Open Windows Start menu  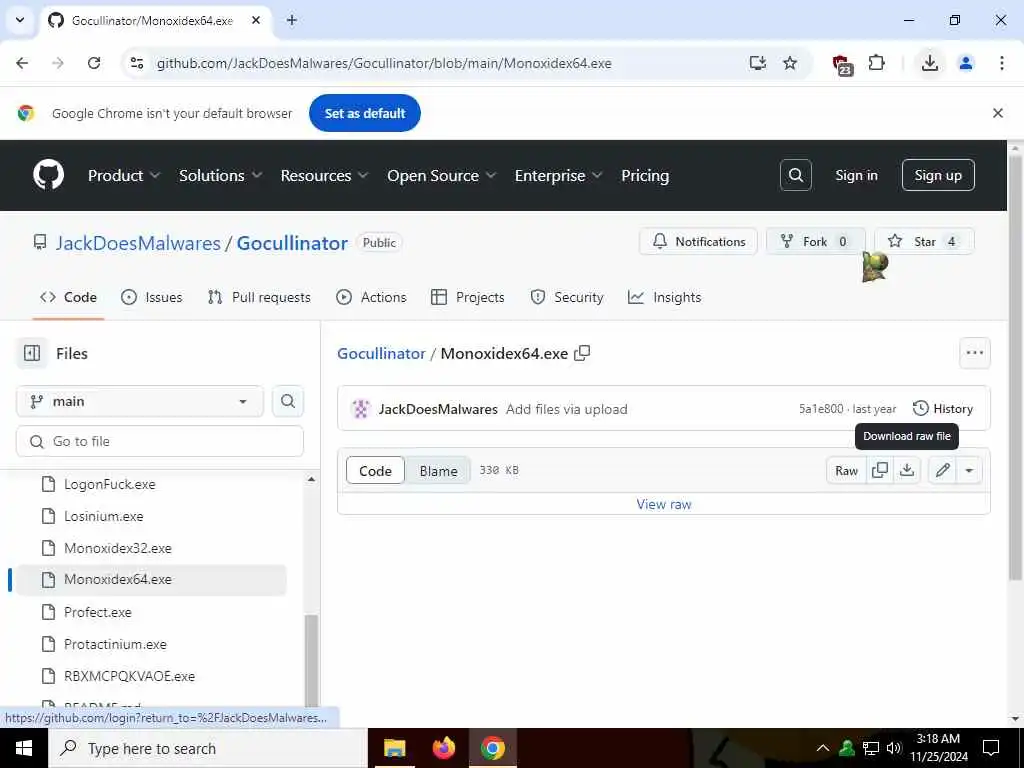[24, 748]
